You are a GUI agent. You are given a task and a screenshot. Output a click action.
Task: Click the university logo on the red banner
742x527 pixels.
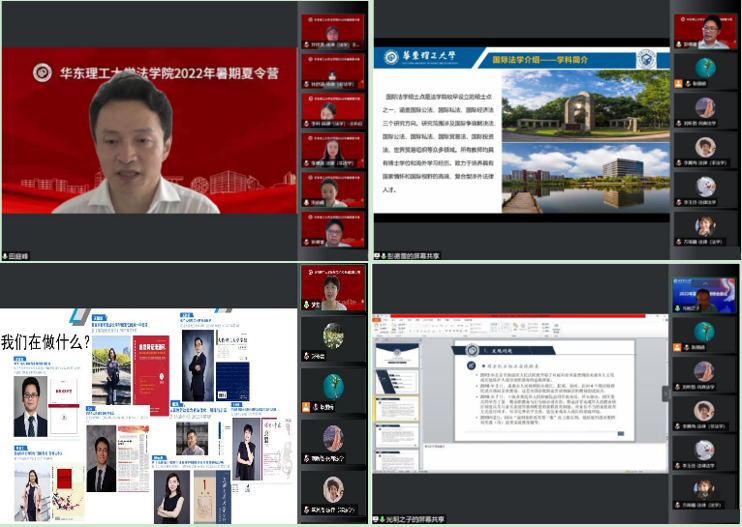point(42,72)
